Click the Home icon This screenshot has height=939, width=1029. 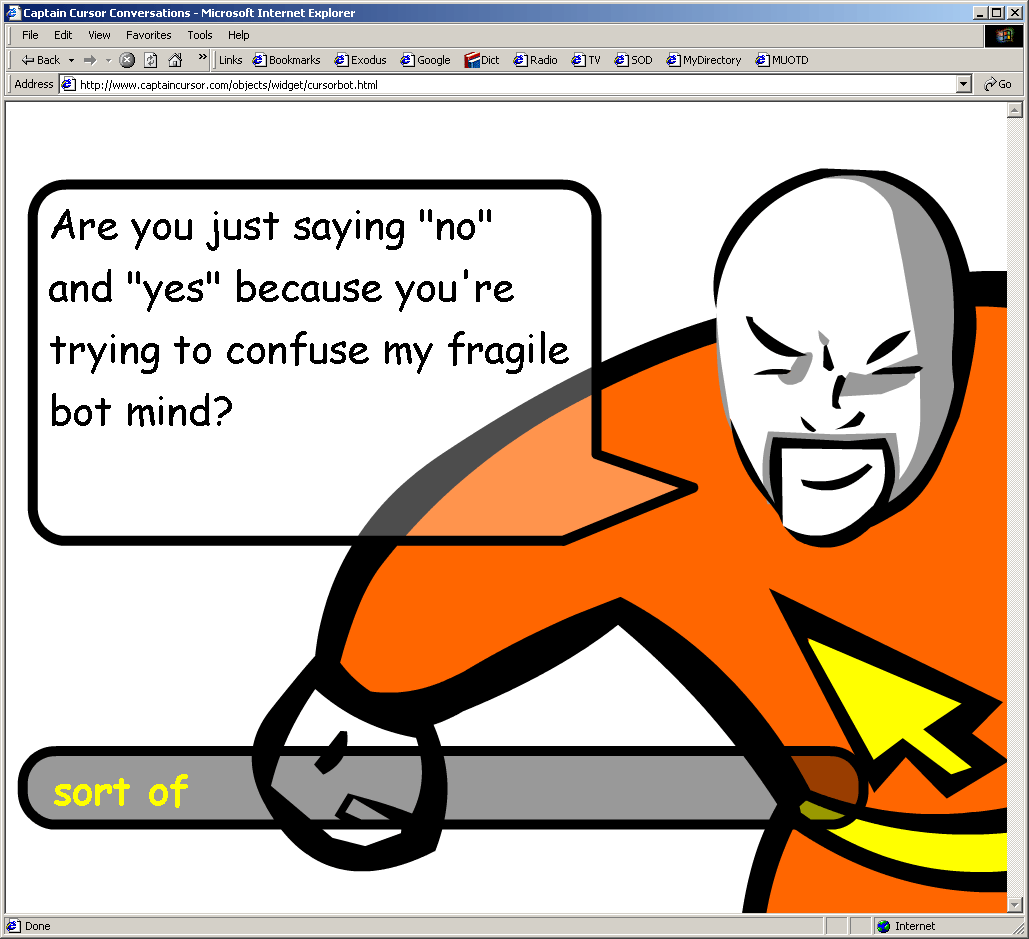[x=175, y=60]
